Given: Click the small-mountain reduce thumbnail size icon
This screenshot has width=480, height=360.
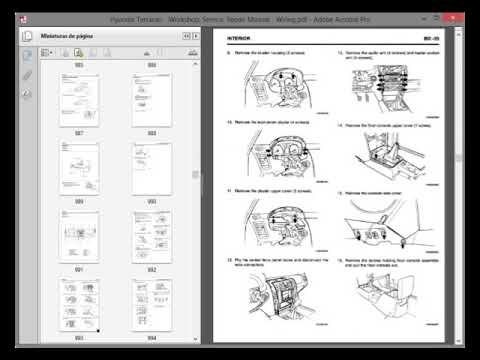Looking at the screenshot, I should pyautogui.click(x=147, y=53).
